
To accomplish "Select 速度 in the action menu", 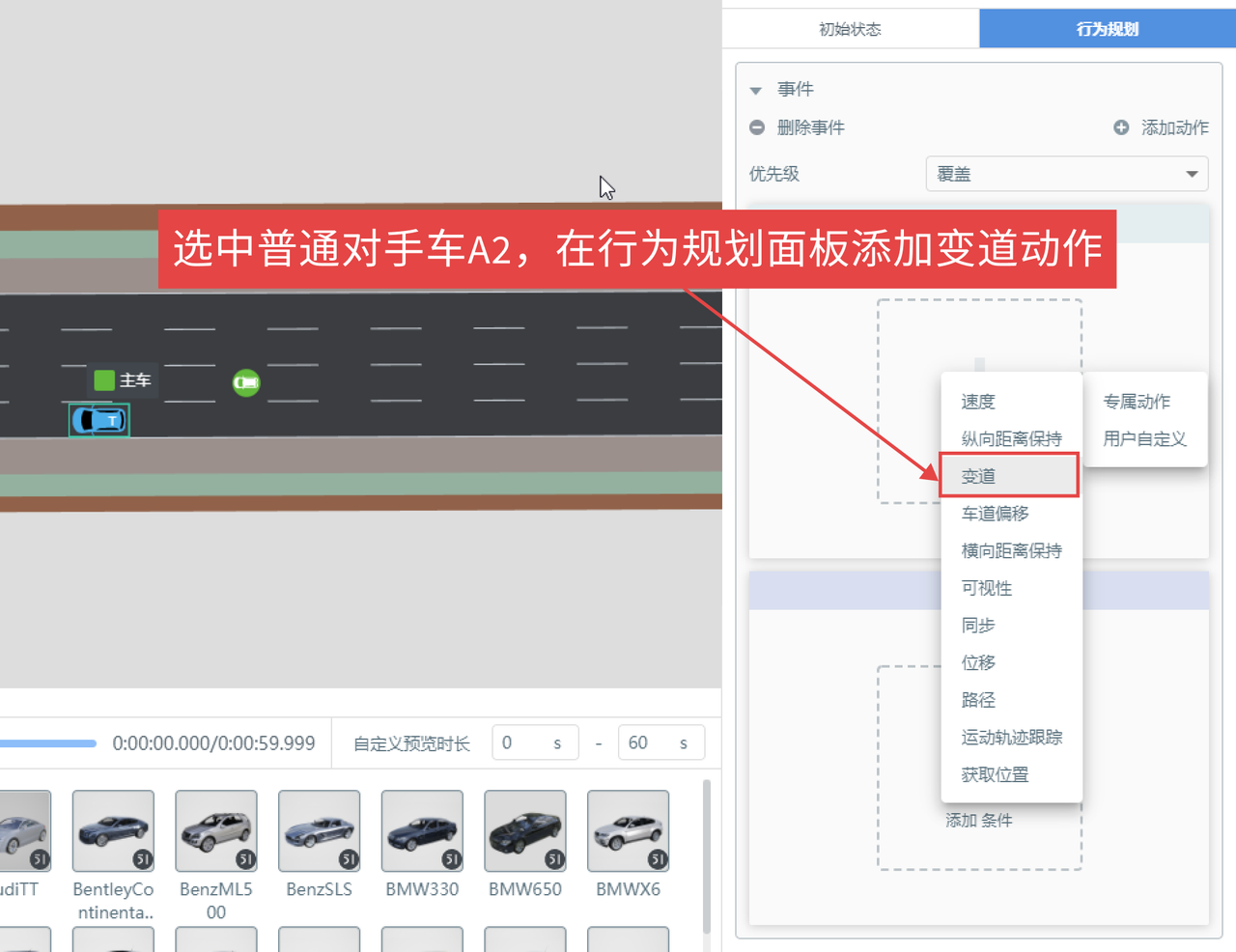I will point(978,402).
